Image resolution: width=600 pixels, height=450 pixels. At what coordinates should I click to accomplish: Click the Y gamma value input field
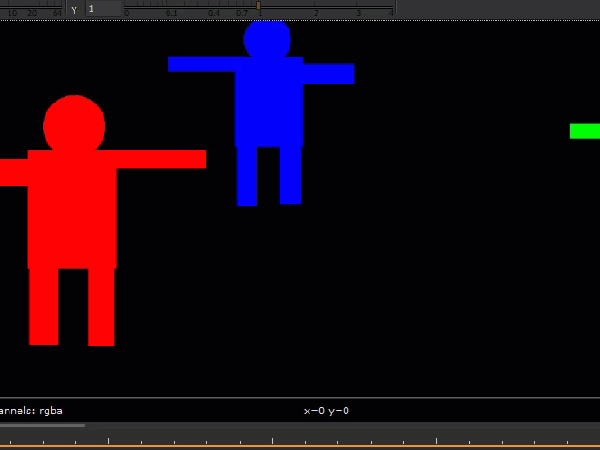point(103,8)
